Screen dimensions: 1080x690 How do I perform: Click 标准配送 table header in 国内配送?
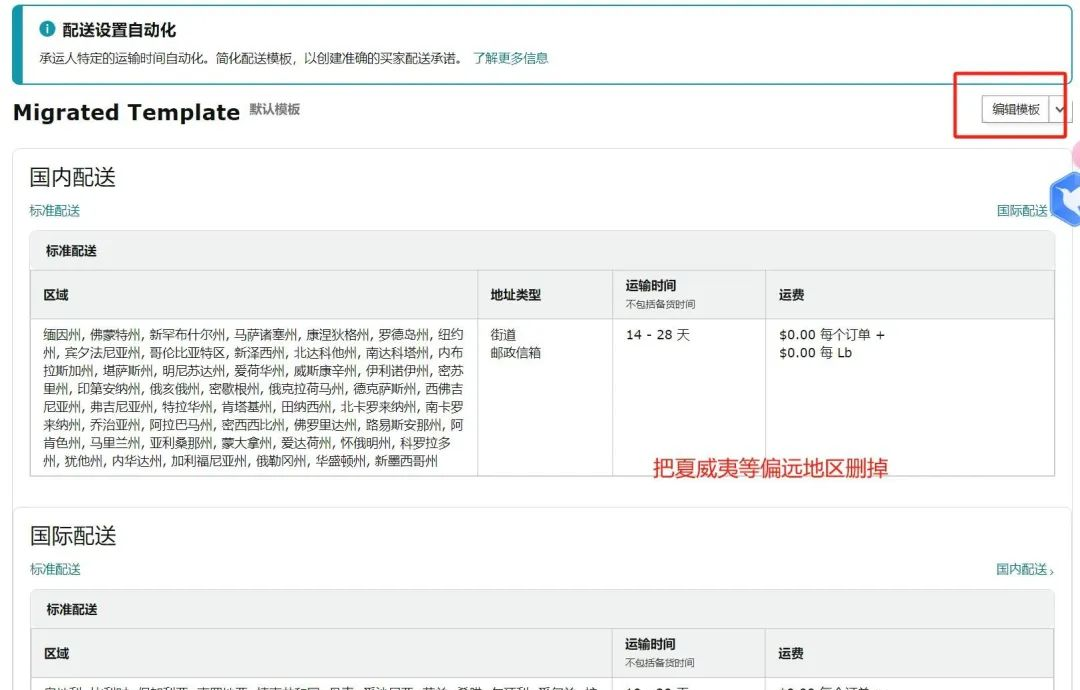71,251
